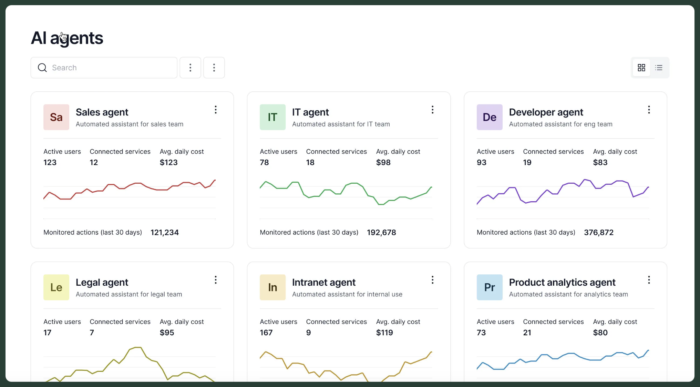700x387 pixels.
Task: Open Developer agent kebab menu
Action: (x=649, y=110)
